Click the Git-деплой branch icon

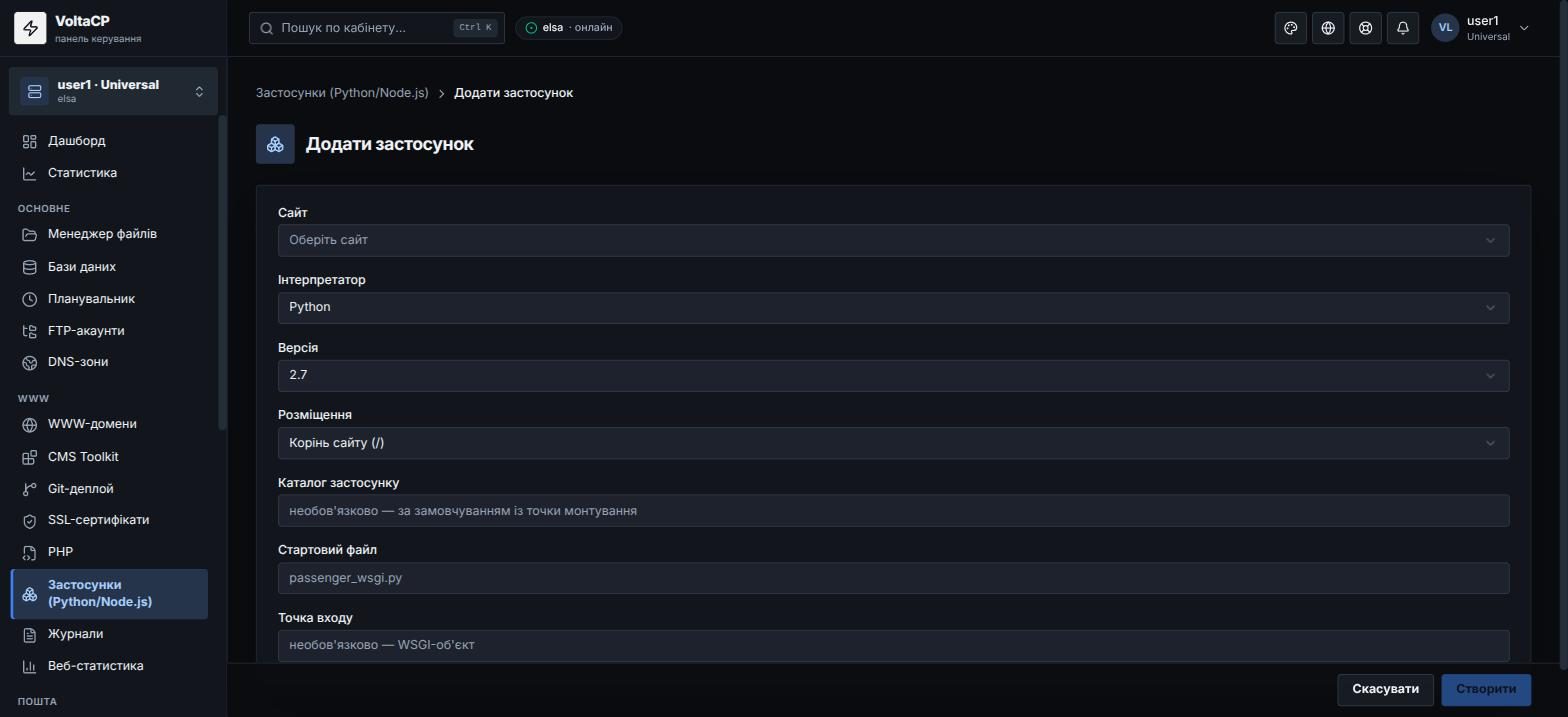[30, 489]
